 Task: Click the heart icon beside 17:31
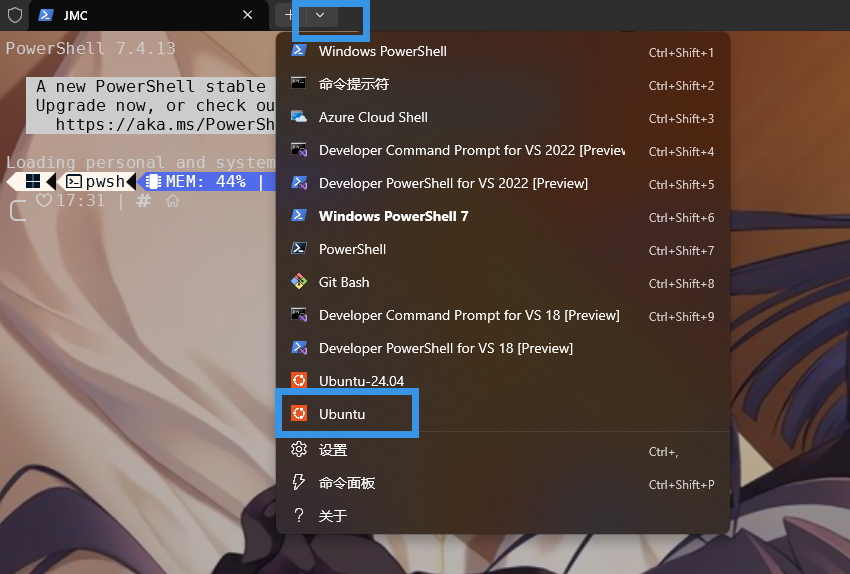44,201
